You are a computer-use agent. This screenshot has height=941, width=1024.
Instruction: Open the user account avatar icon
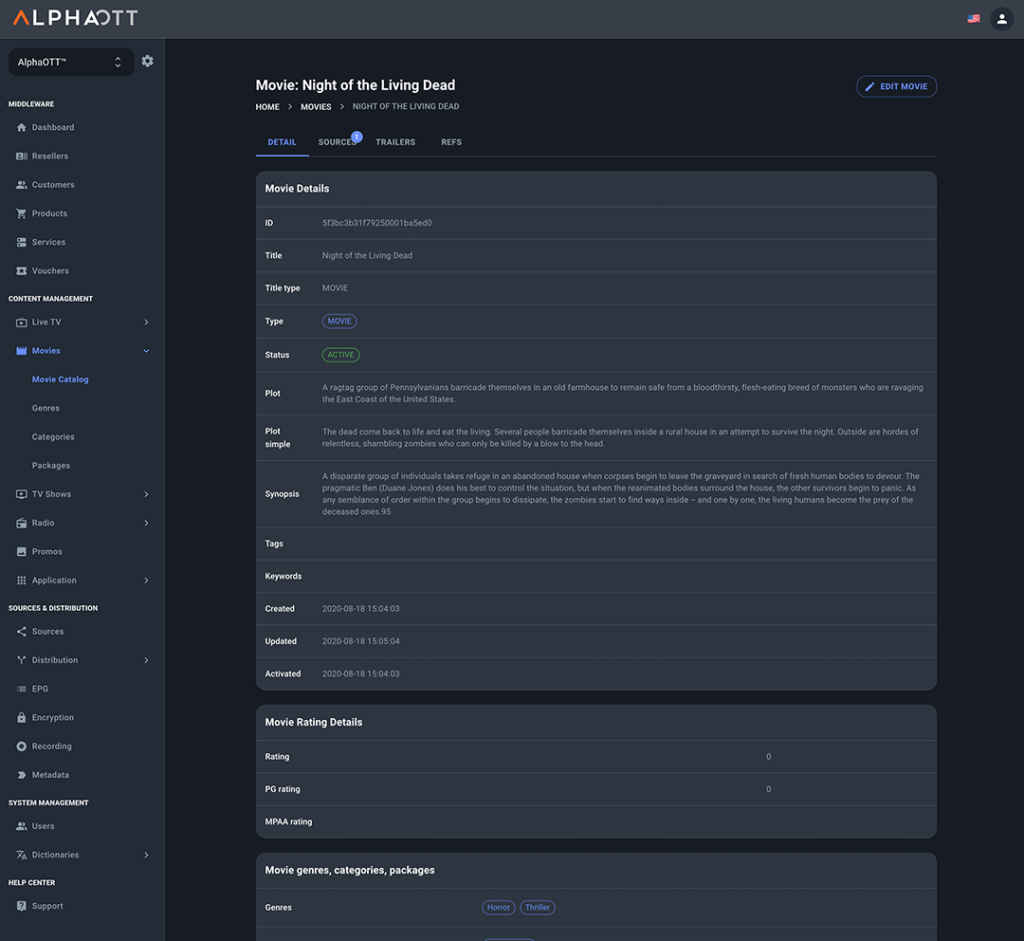click(1001, 19)
